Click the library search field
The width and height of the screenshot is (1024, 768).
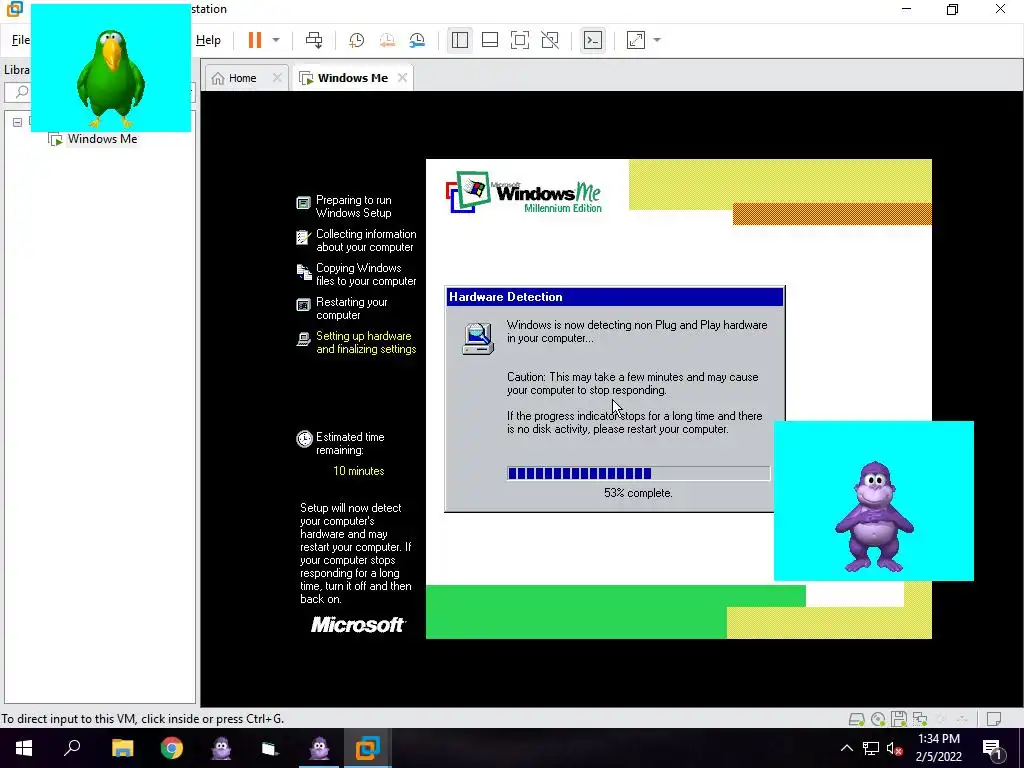click(98, 92)
